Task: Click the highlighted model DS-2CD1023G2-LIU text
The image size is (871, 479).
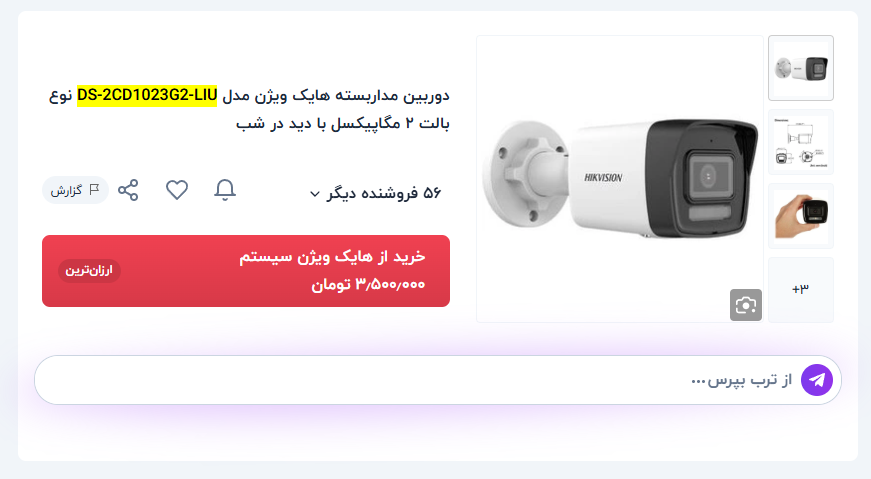Action: tap(147, 96)
